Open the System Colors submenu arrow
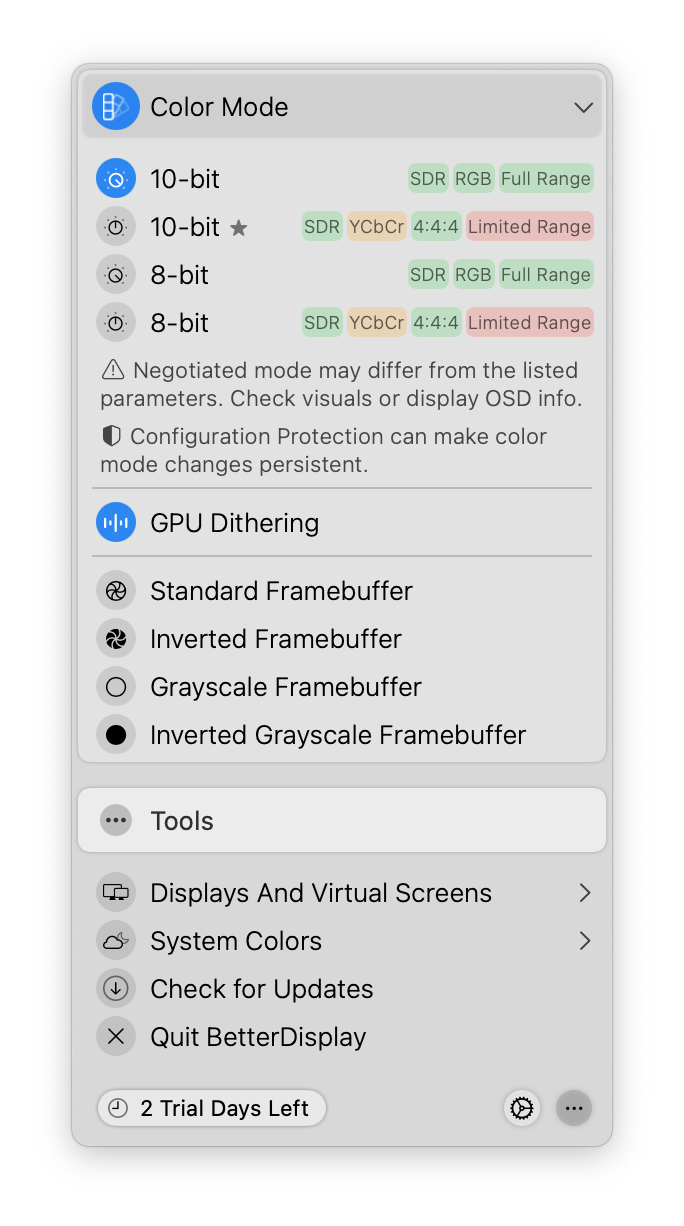The height and width of the screenshot is (1226, 684). 585,941
